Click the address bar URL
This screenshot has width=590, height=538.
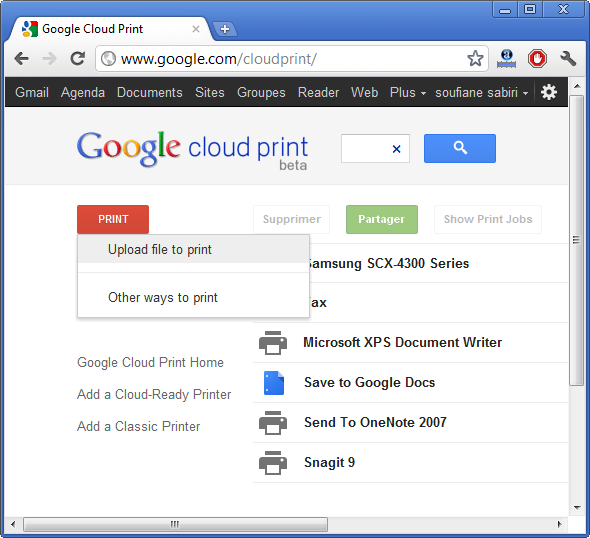(219, 59)
